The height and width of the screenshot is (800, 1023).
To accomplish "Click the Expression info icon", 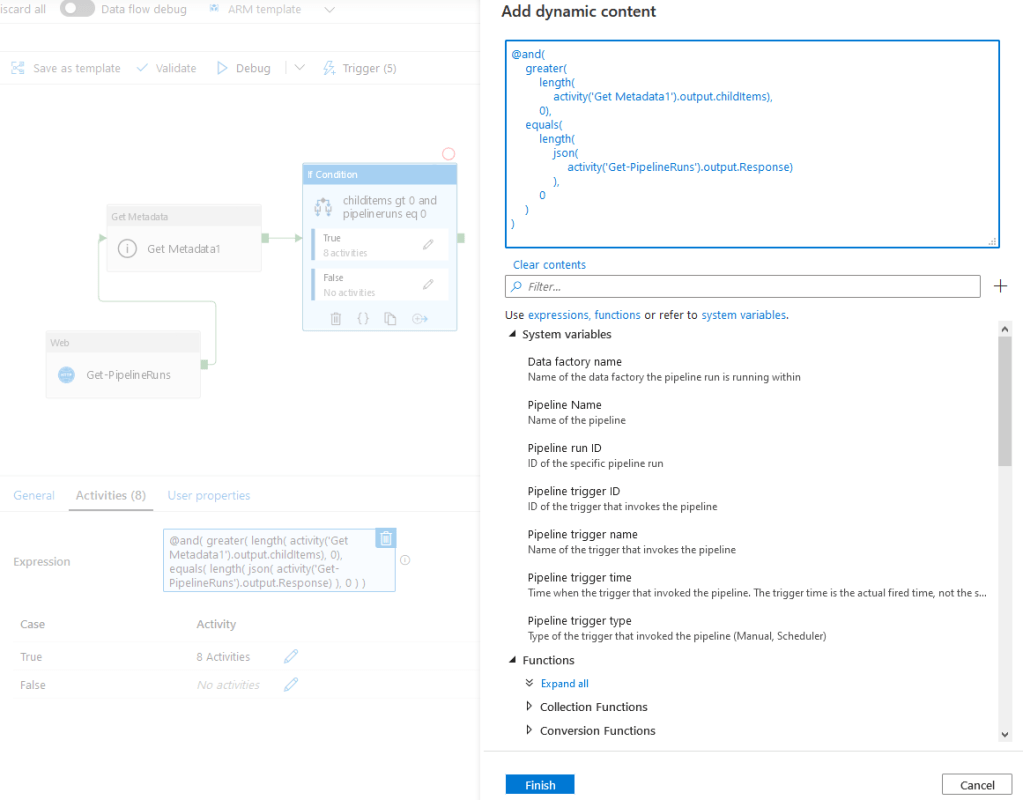I will click(406, 561).
